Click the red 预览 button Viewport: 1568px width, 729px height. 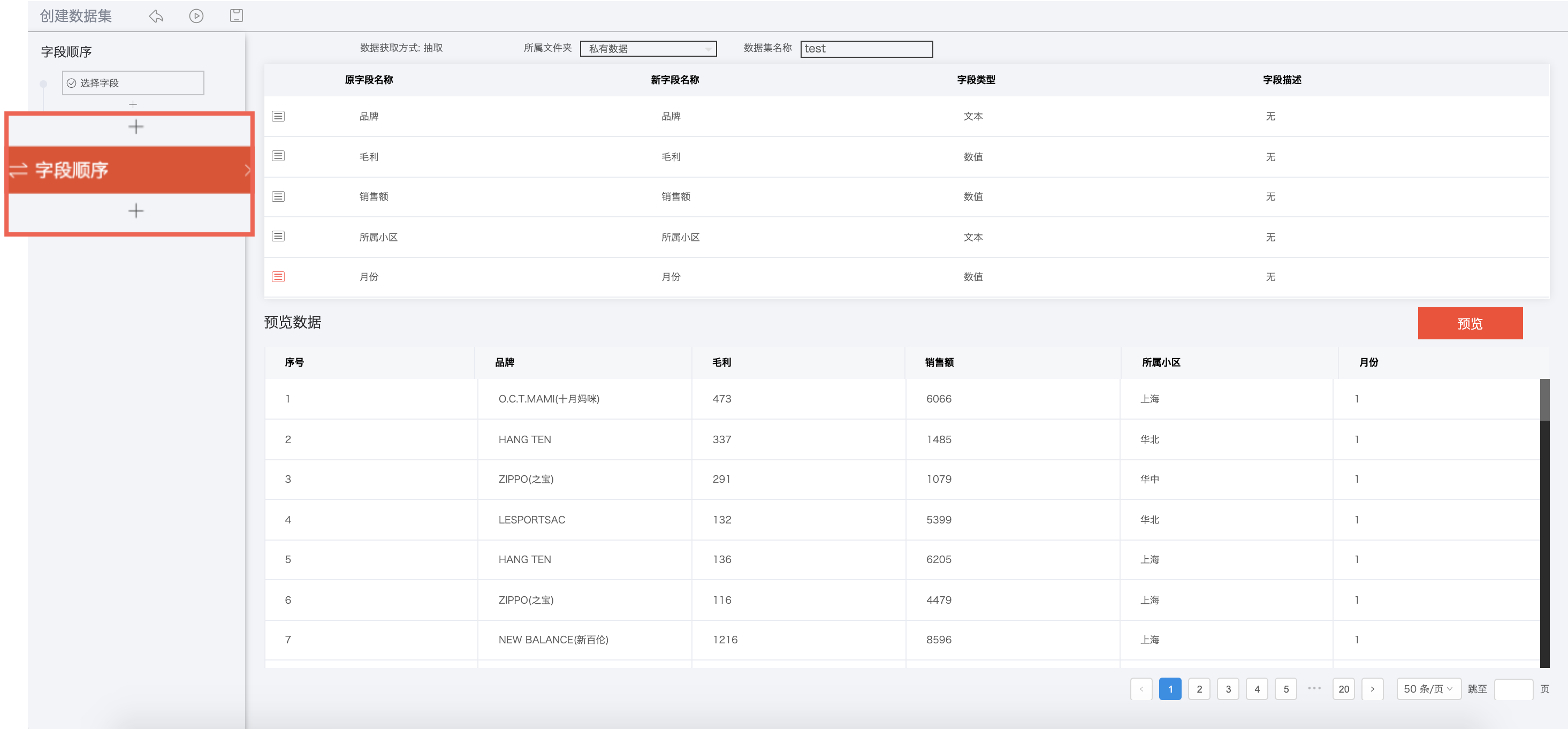(x=1470, y=323)
